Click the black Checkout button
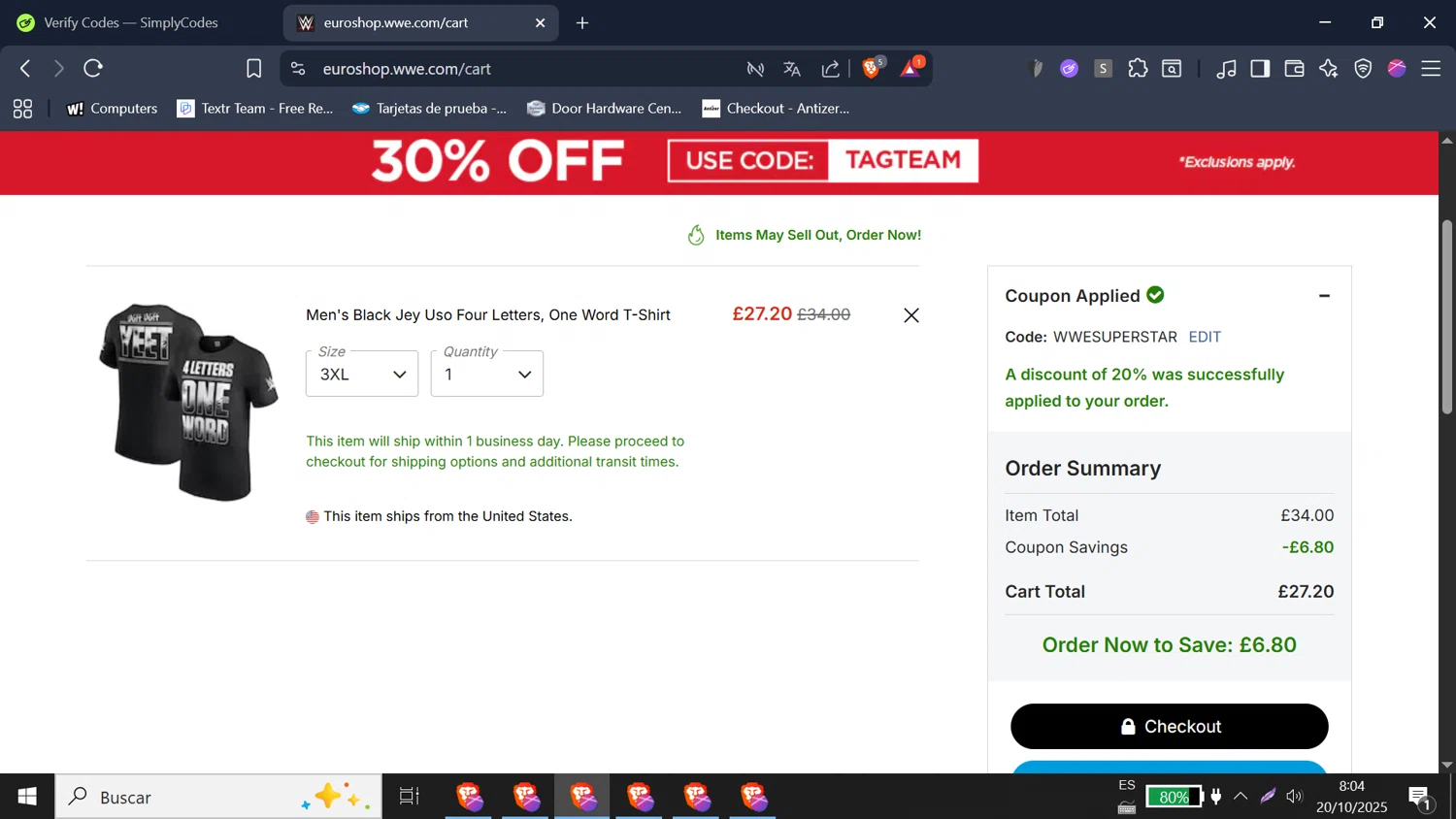Image resolution: width=1456 pixels, height=819 pixels. click(x=1169, y=726)
